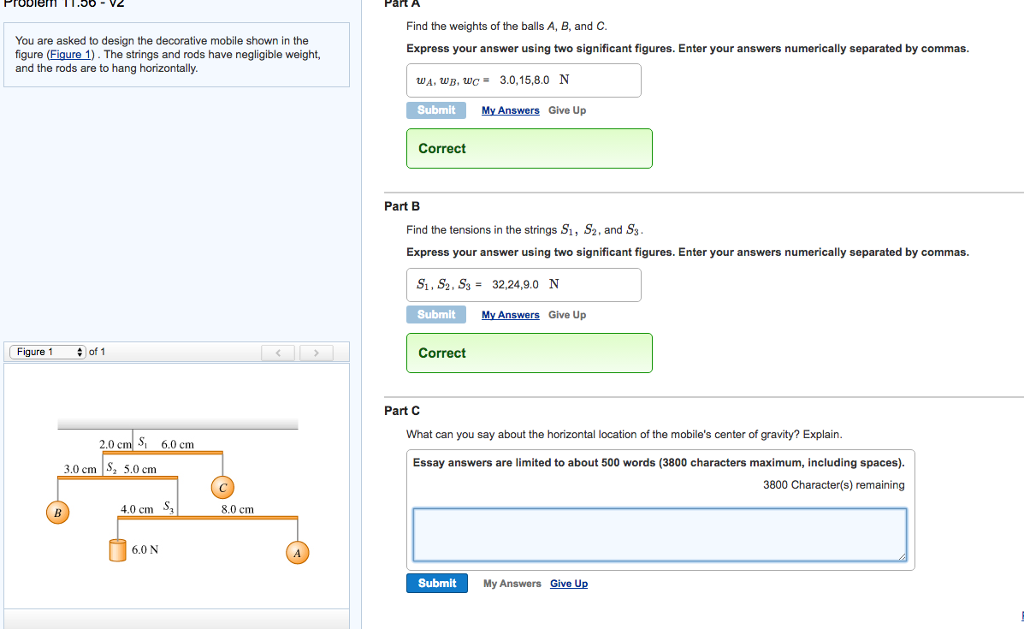Click the 6.0 N cylinder weight in figure
The height and width of the screenshot is (629, 1024).
tap(118, 550)
